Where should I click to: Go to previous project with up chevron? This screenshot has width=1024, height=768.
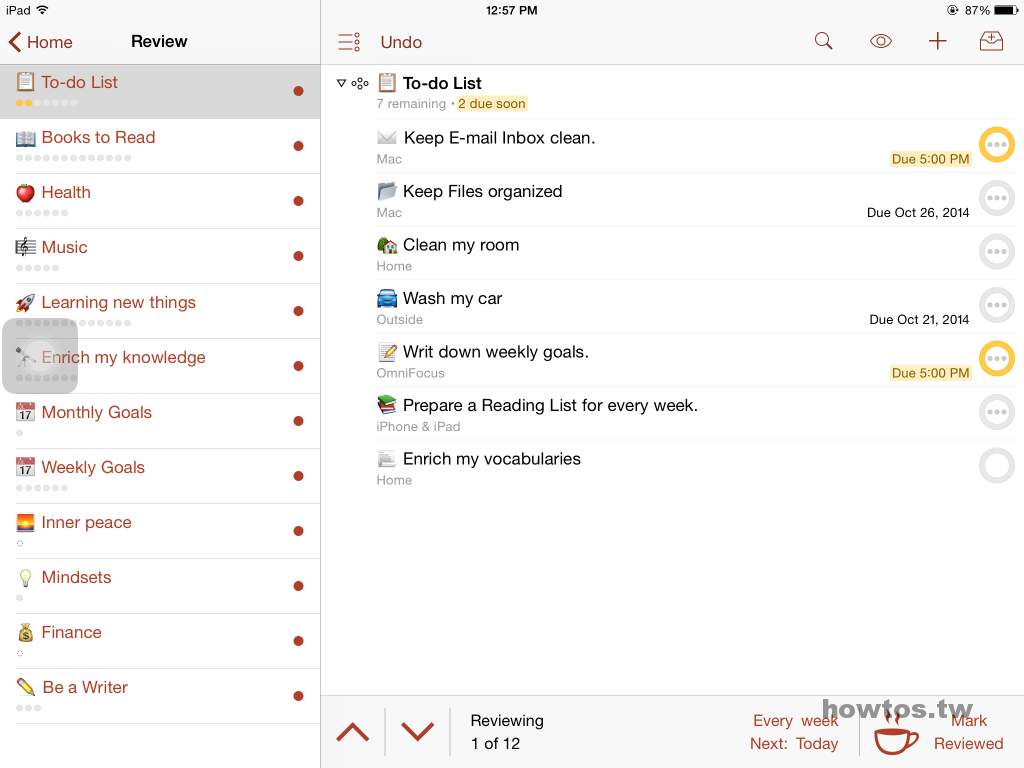(x=353, y=732)
